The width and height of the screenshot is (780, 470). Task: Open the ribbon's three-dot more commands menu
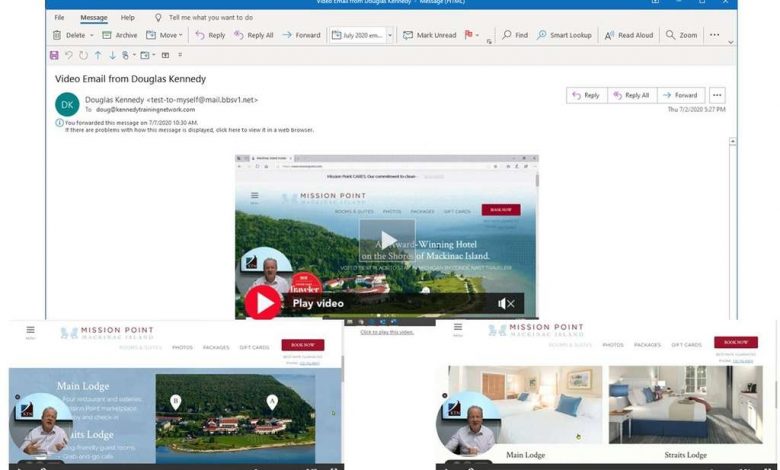click(714, 35)
